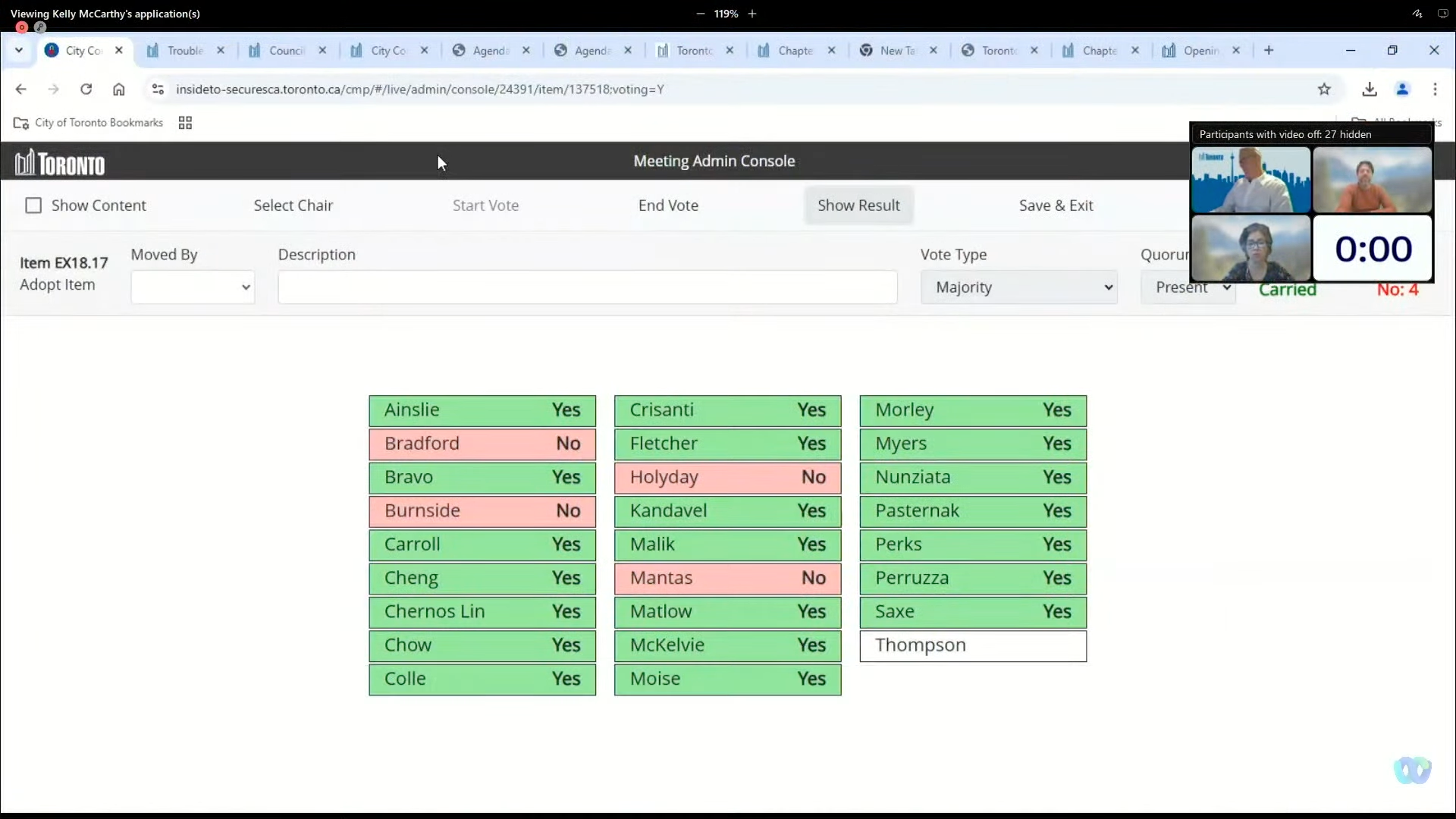Select Chernos Lin's Yes vote row
Screen dimensions: 1456x819
click(482, 612)
